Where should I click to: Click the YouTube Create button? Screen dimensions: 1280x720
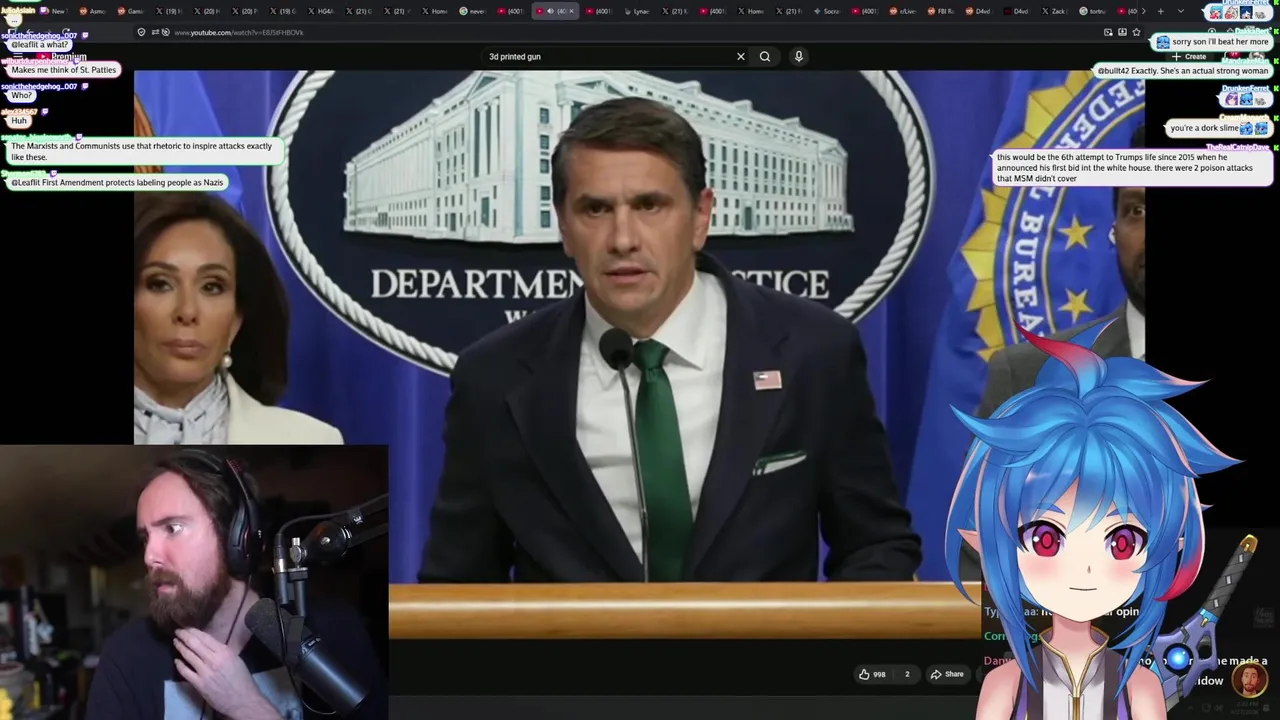pyautogui.click(x=1190, y=56)
